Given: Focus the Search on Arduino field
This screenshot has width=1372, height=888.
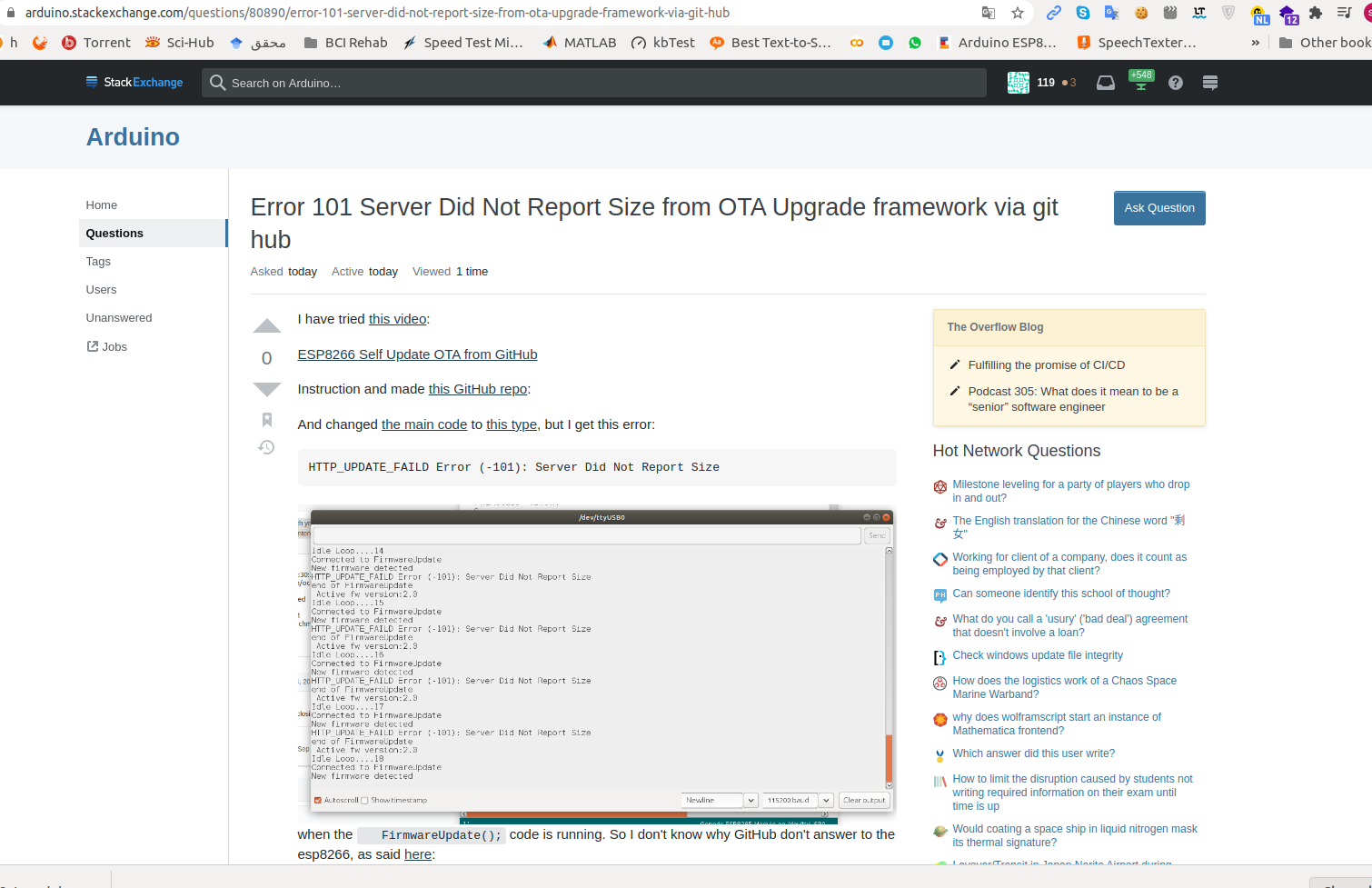Looking at the screenshot, I should (594, 83).
